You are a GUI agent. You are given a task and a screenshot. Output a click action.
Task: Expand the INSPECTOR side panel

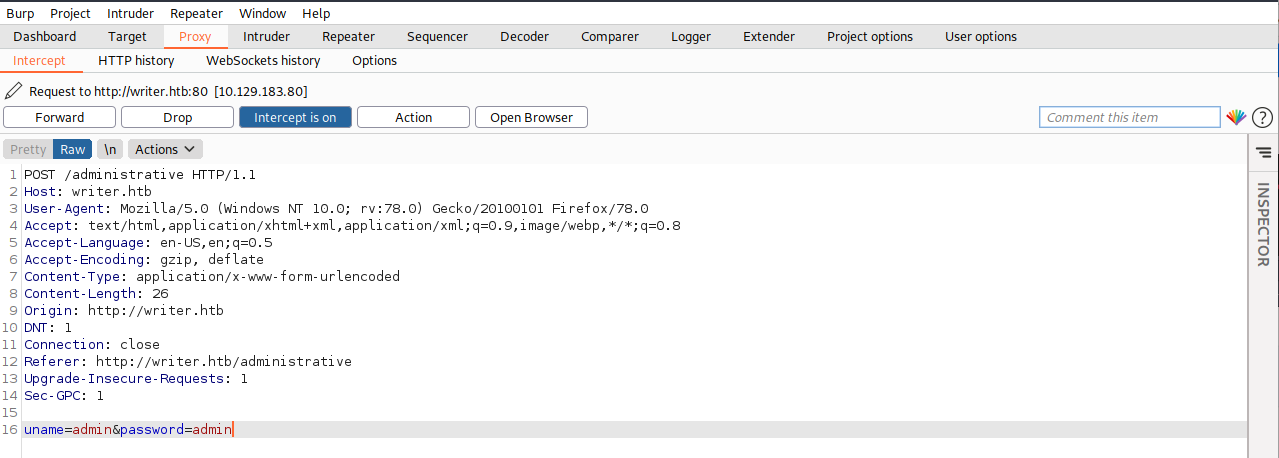point(1263,224)
